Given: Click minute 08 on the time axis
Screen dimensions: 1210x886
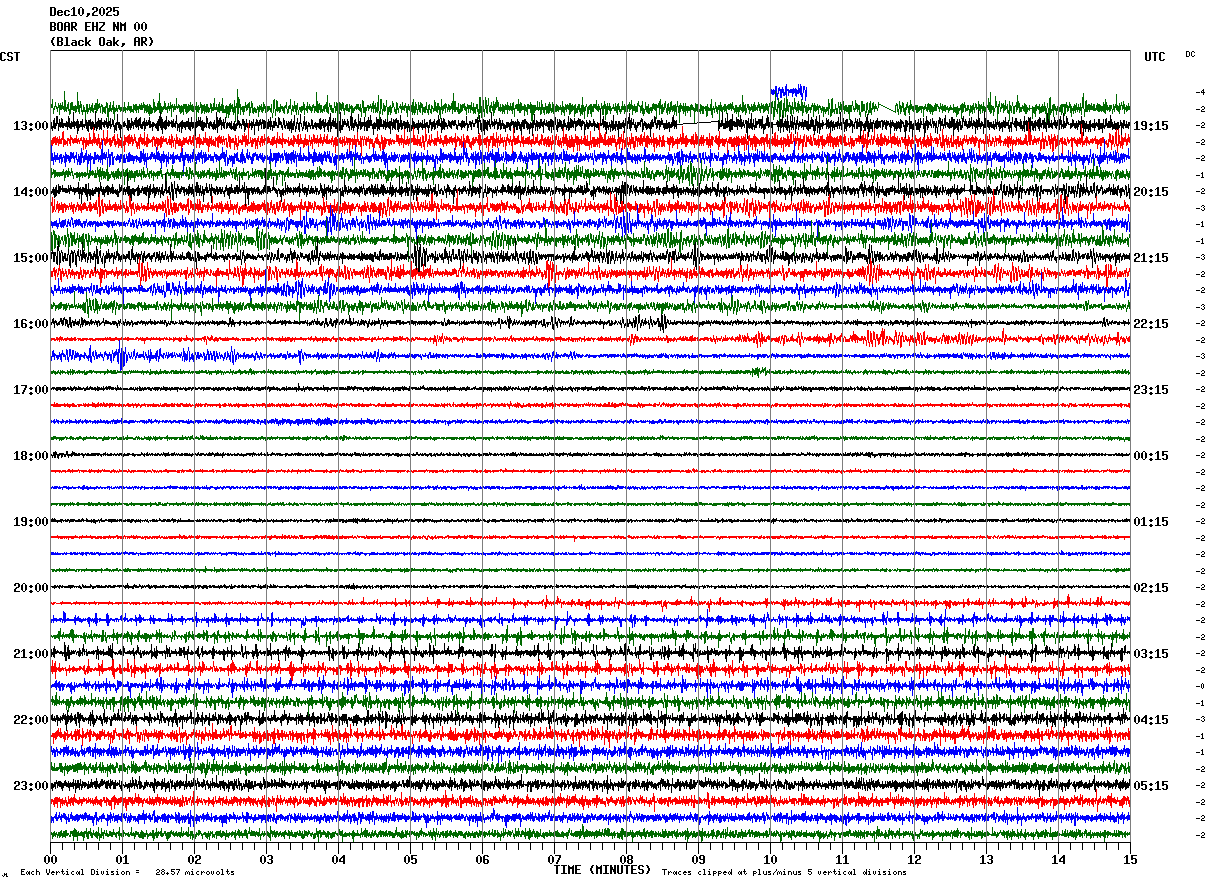Looking at the screenshot, I should pyautogui.click(x=626, y=859).
